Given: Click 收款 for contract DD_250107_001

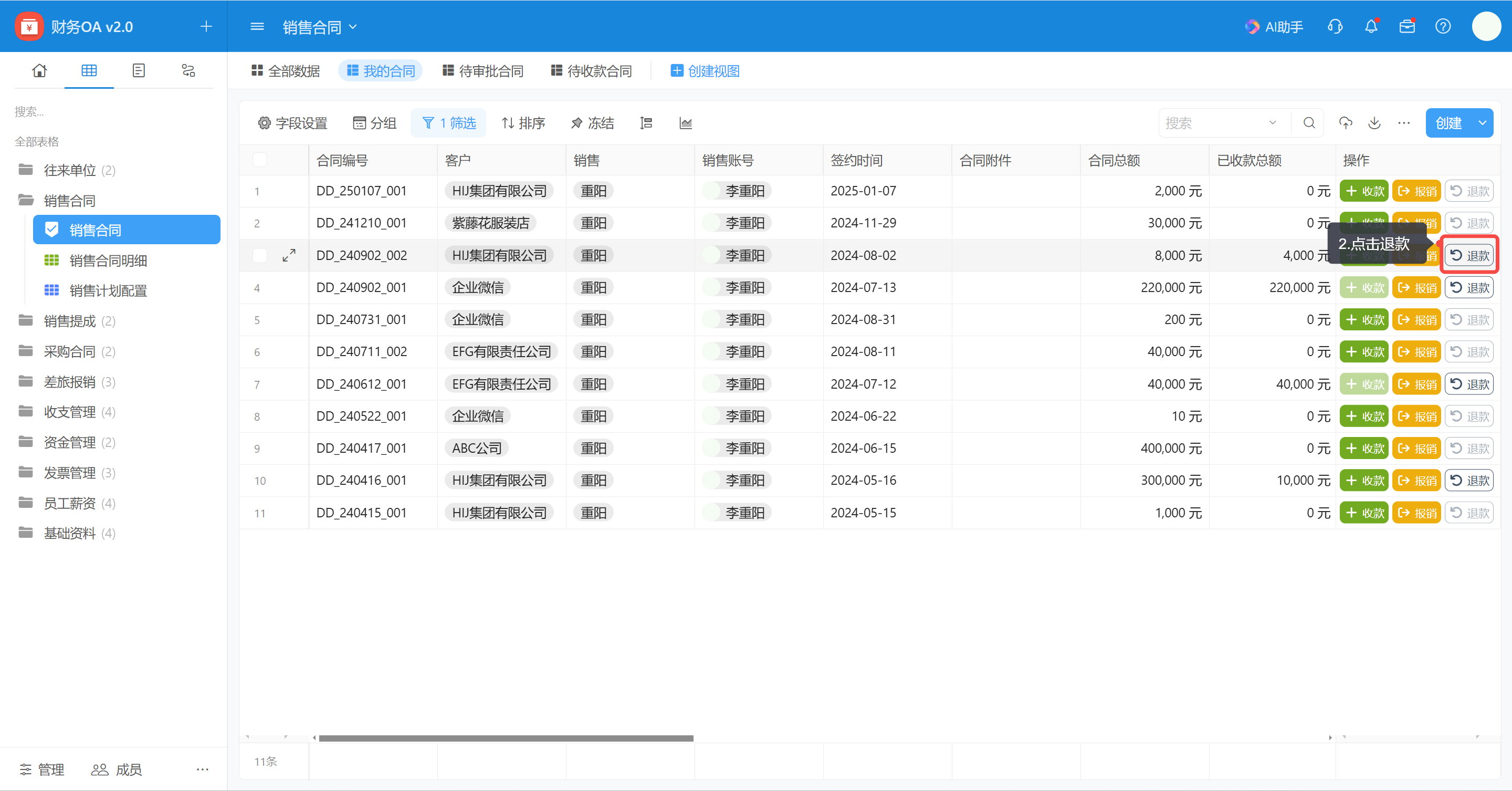Looking at the screenshot, I should tap(1364, 191).
